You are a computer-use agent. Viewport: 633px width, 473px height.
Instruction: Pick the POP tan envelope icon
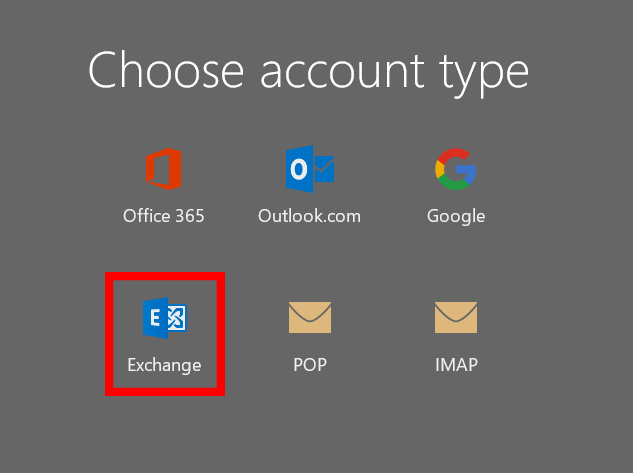click(309, 318)
